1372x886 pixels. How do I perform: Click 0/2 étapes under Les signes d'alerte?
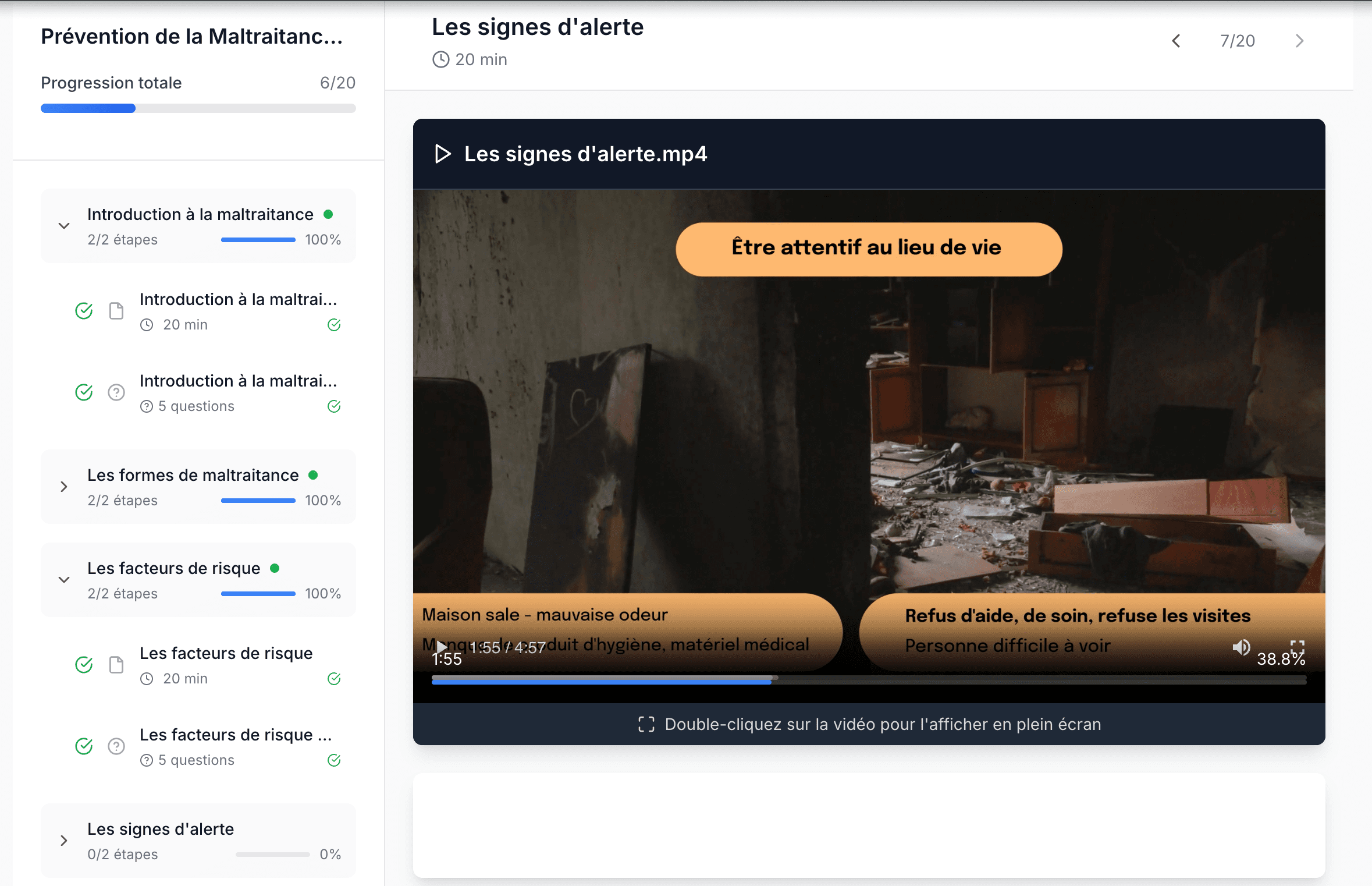(123, 854)
